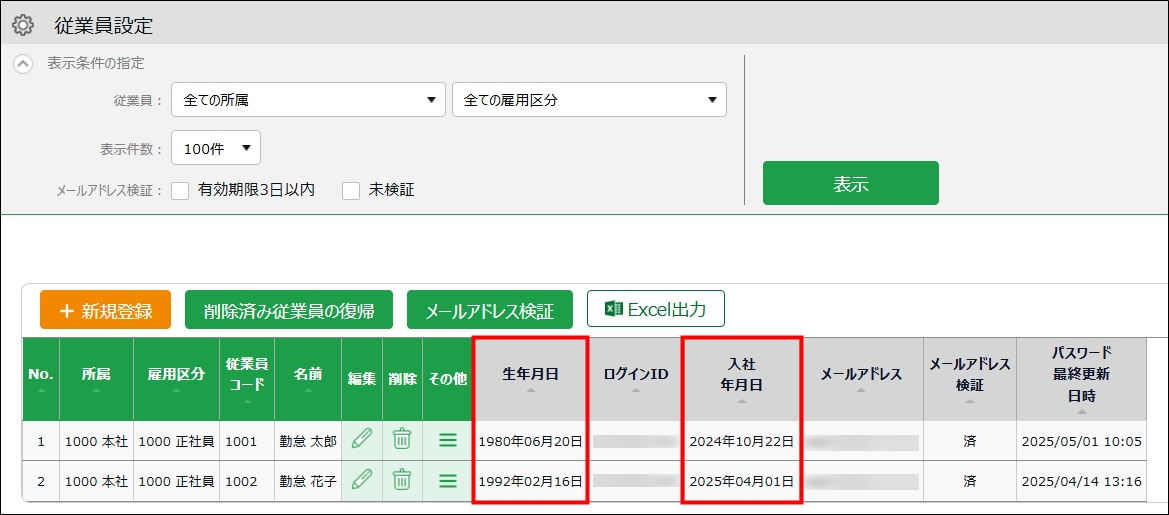Sort by the 雇用区分 column header
Image resolution: width=1169 pixels, height=515 pixels.
click(177, 379)
